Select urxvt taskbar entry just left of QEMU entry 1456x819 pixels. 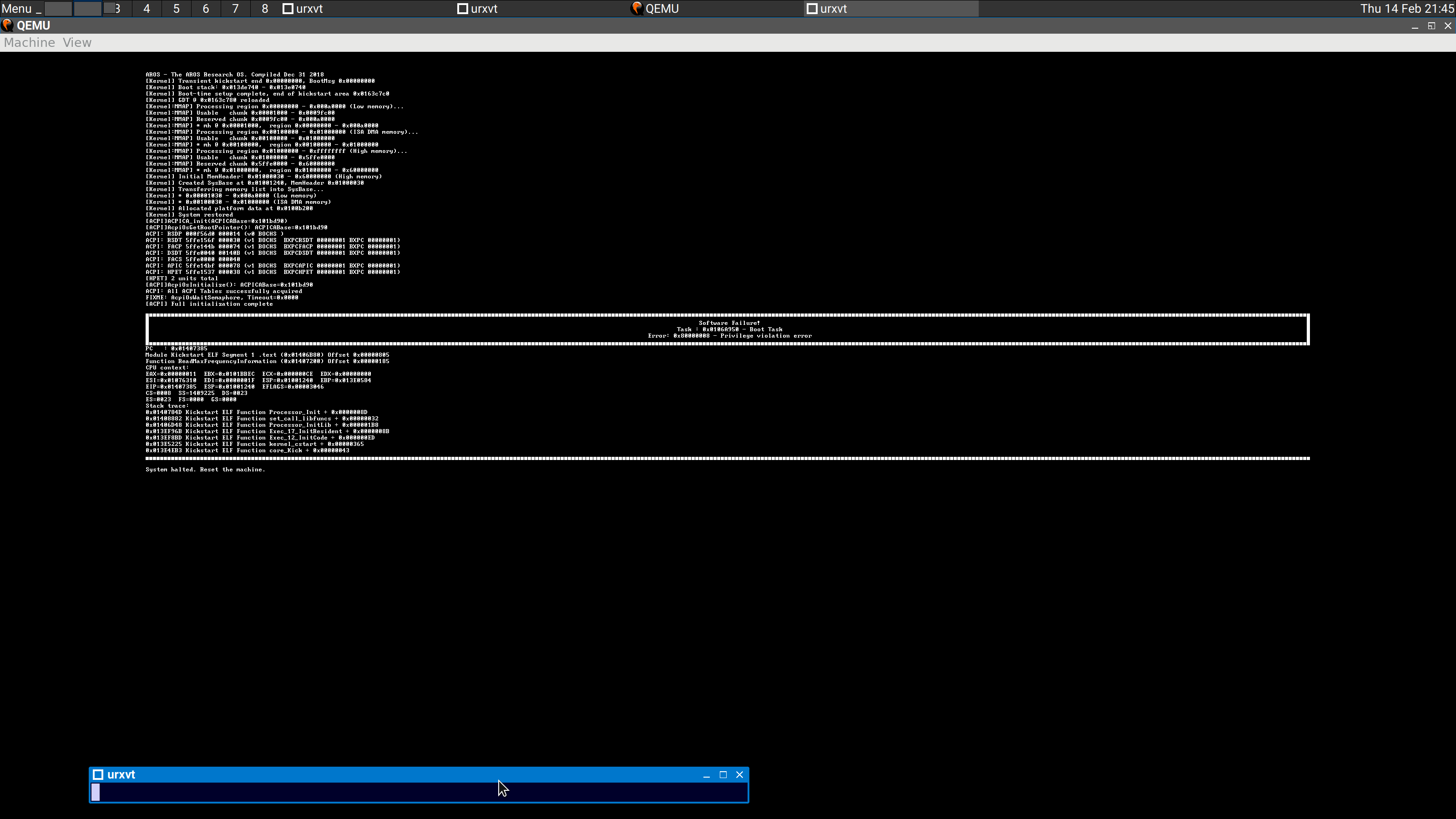point(542,9)
